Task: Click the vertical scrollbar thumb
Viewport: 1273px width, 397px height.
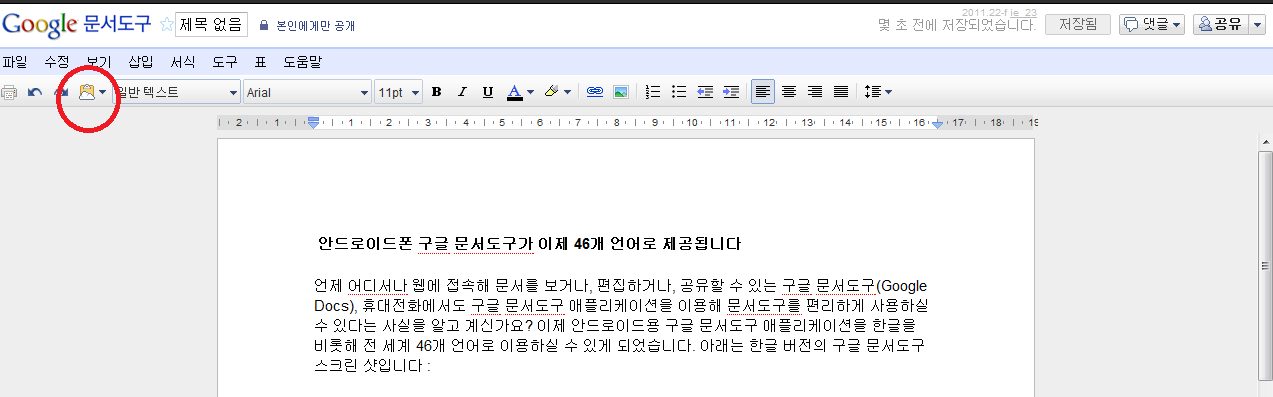Action: (1265, 265)
